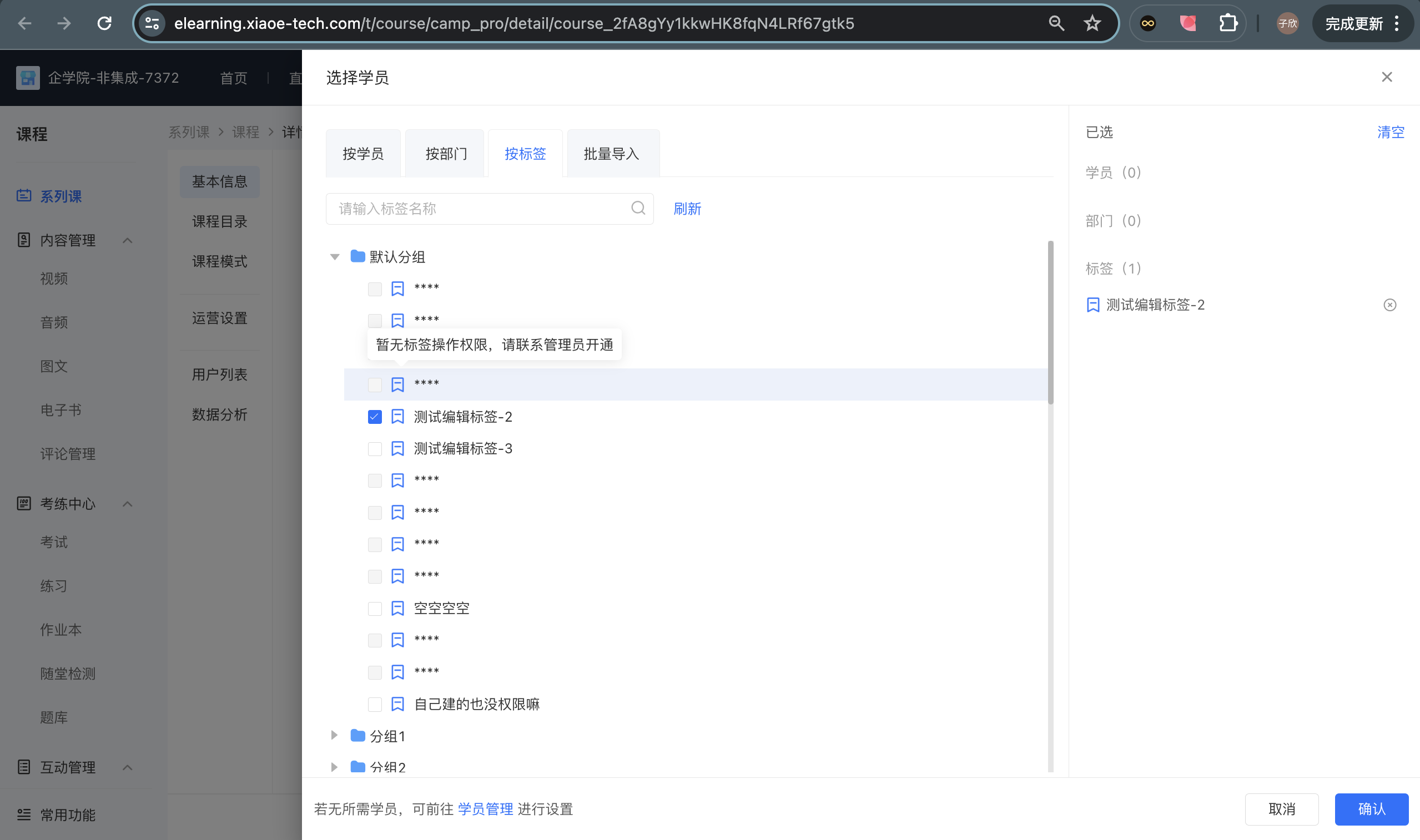
Task: Click the tag list vertical scrollbar
Action: coord(1050,323)
